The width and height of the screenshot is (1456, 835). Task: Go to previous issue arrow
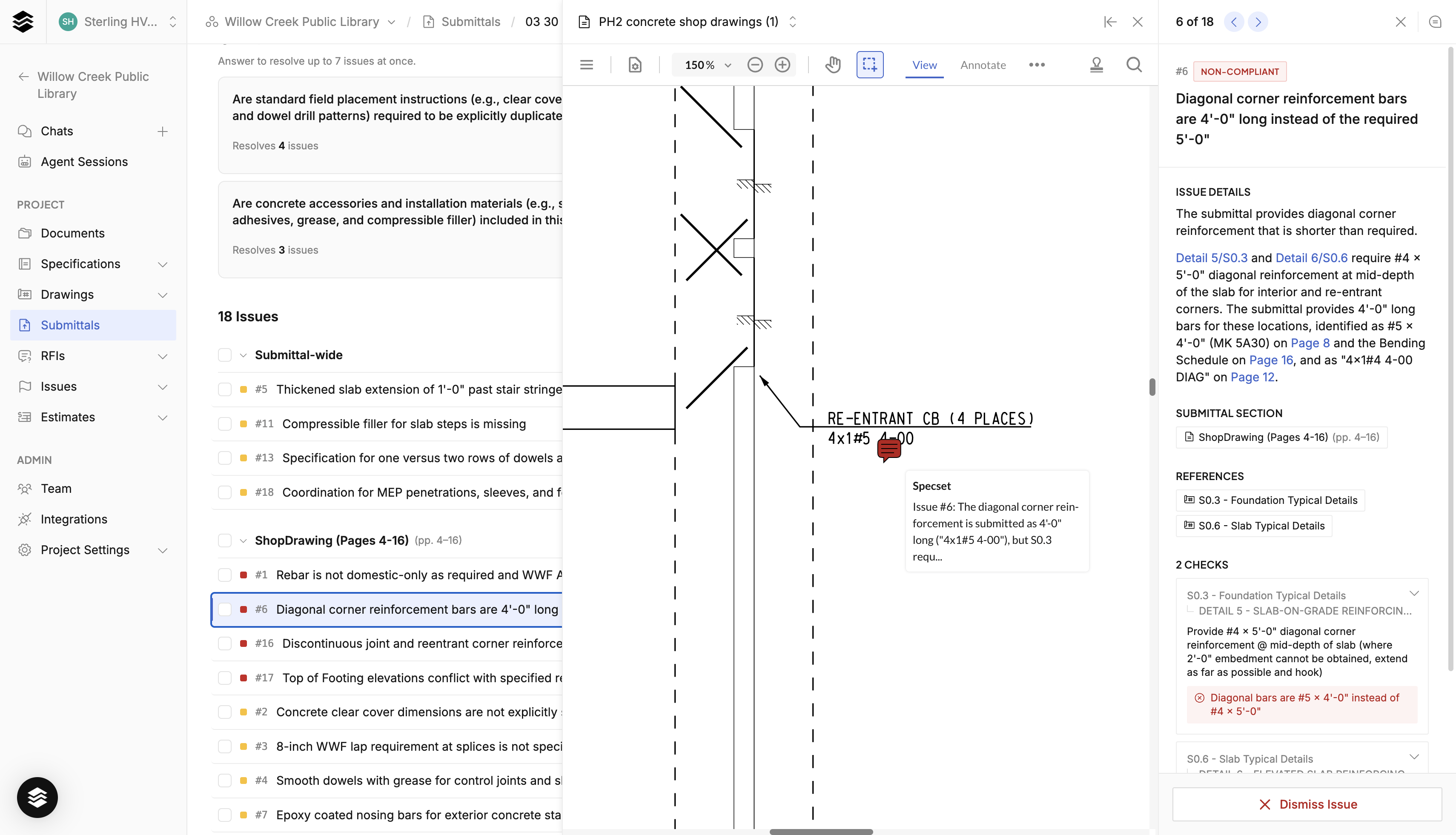pyautogui.click(x=1234, y=22)
